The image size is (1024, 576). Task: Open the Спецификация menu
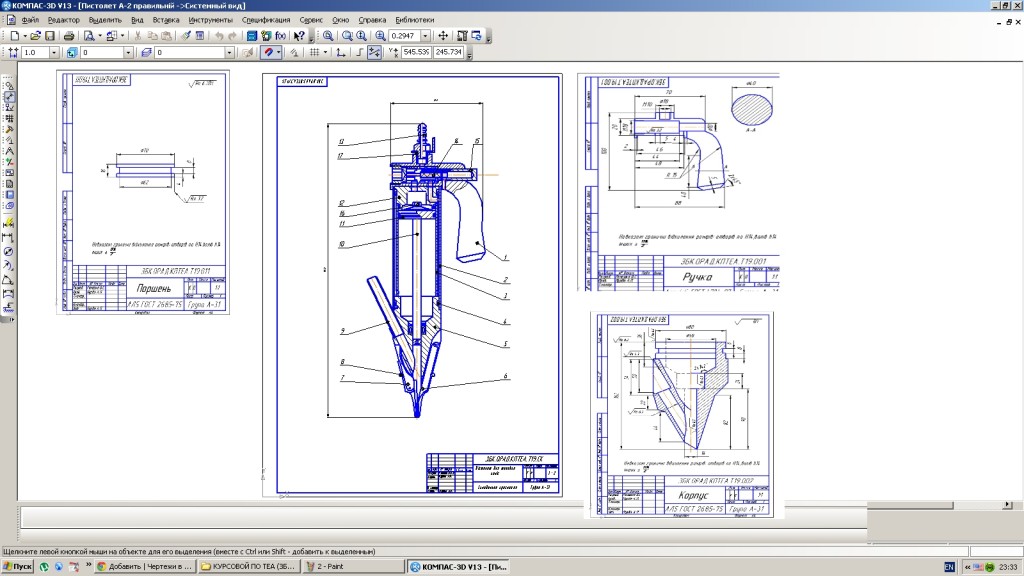(x=266, y=20)
